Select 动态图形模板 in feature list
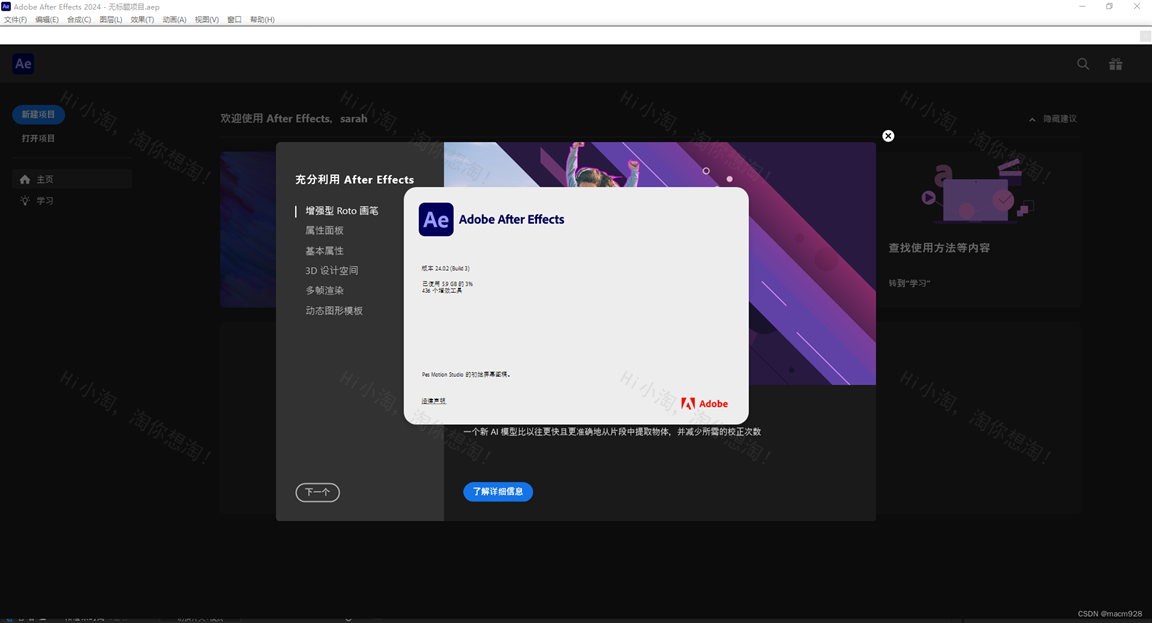The width and height of the screenshot is (1152, 623). (x=334, y=311)
